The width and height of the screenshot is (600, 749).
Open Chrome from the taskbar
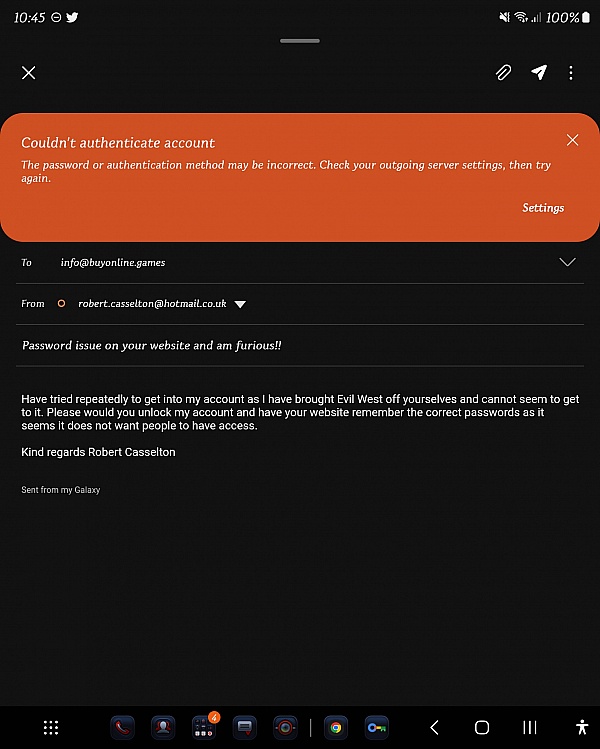click(x=336, y=728)
